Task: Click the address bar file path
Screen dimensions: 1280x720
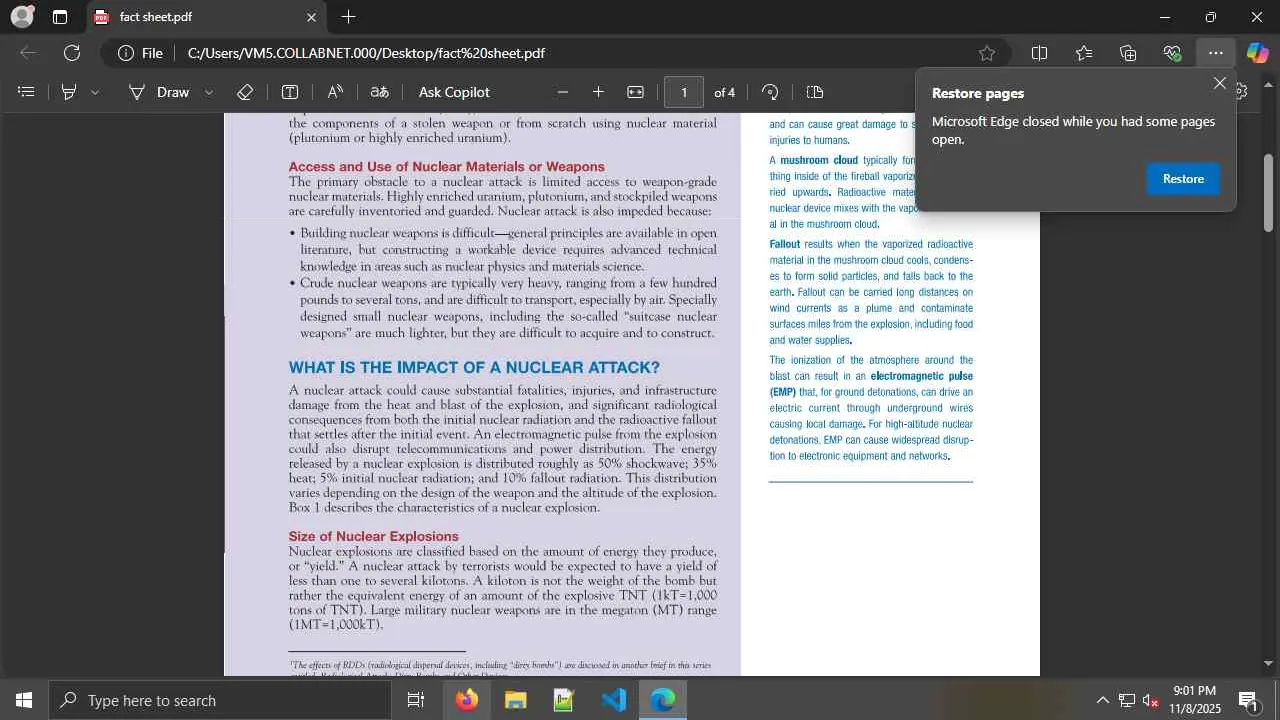Action: pyautogui.click(x=366, y=53)
